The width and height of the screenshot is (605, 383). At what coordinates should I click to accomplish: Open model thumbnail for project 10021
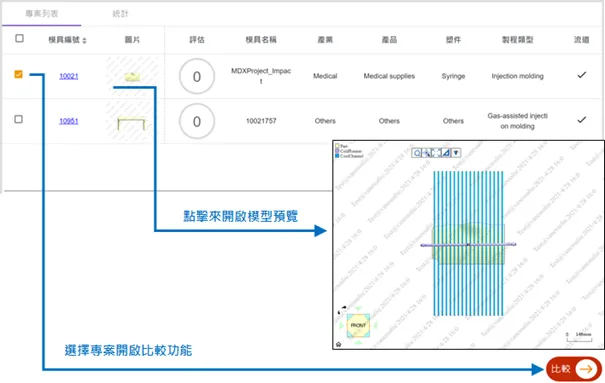coord(132,77)
